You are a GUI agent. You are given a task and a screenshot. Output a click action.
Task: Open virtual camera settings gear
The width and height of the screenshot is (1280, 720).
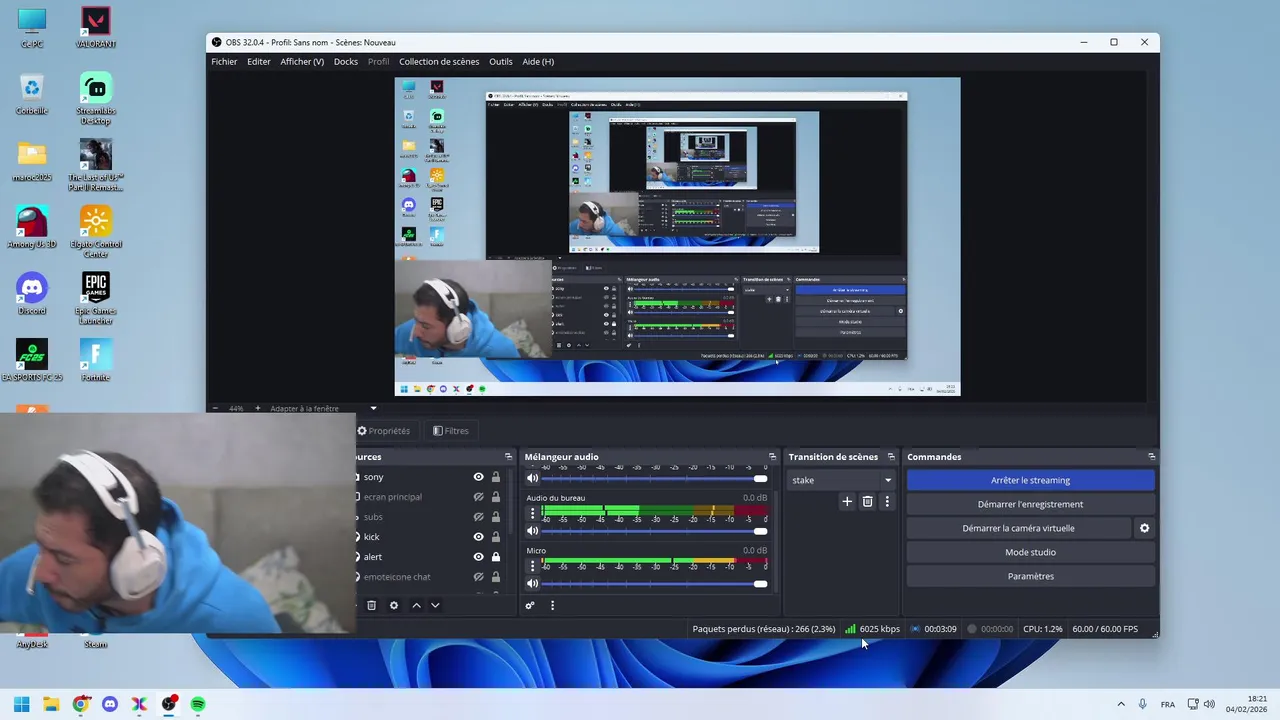pyautogui.click(x=1145, y=528)
